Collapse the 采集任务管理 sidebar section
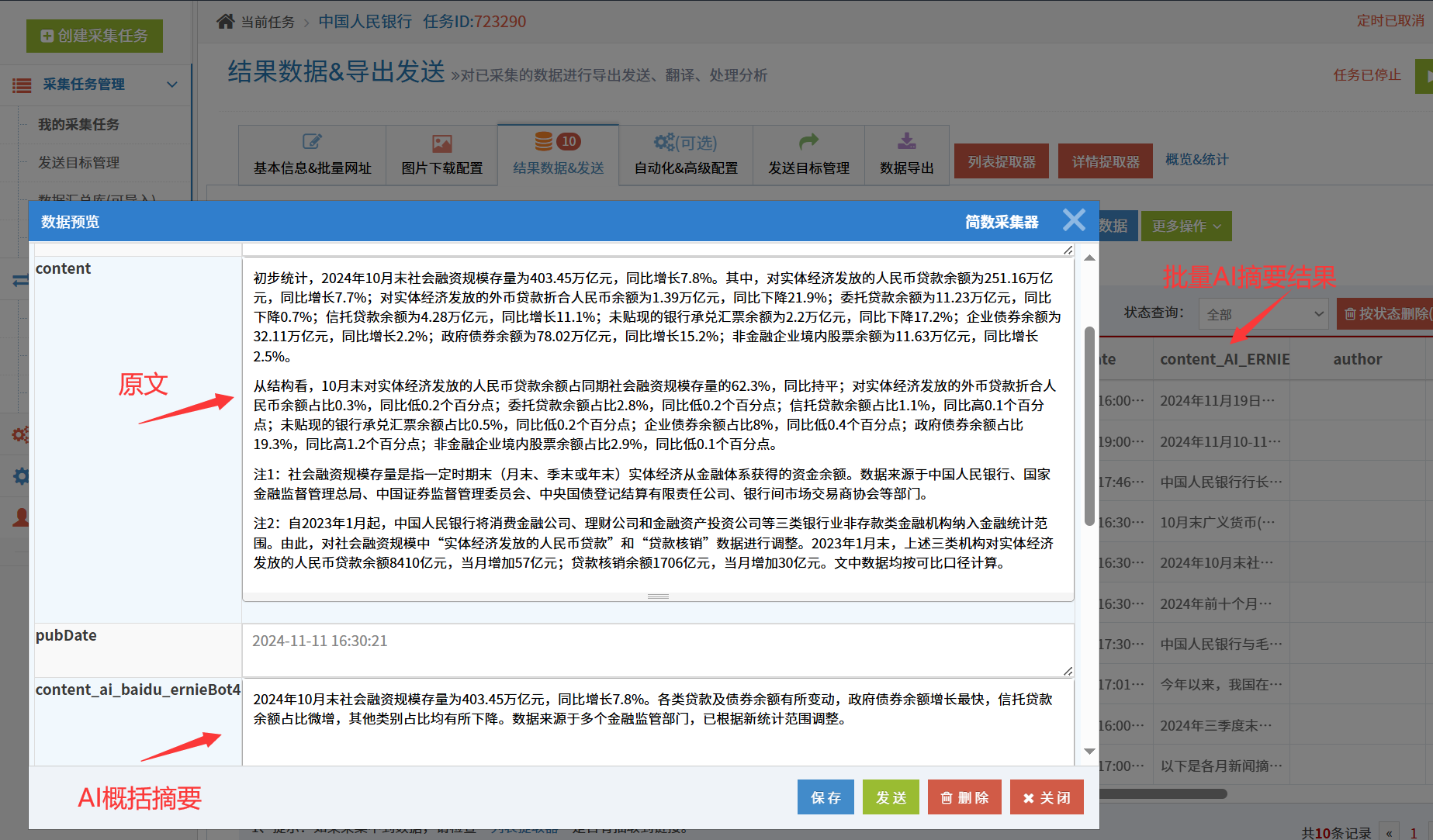1433x840 pixels. point(172,85)
